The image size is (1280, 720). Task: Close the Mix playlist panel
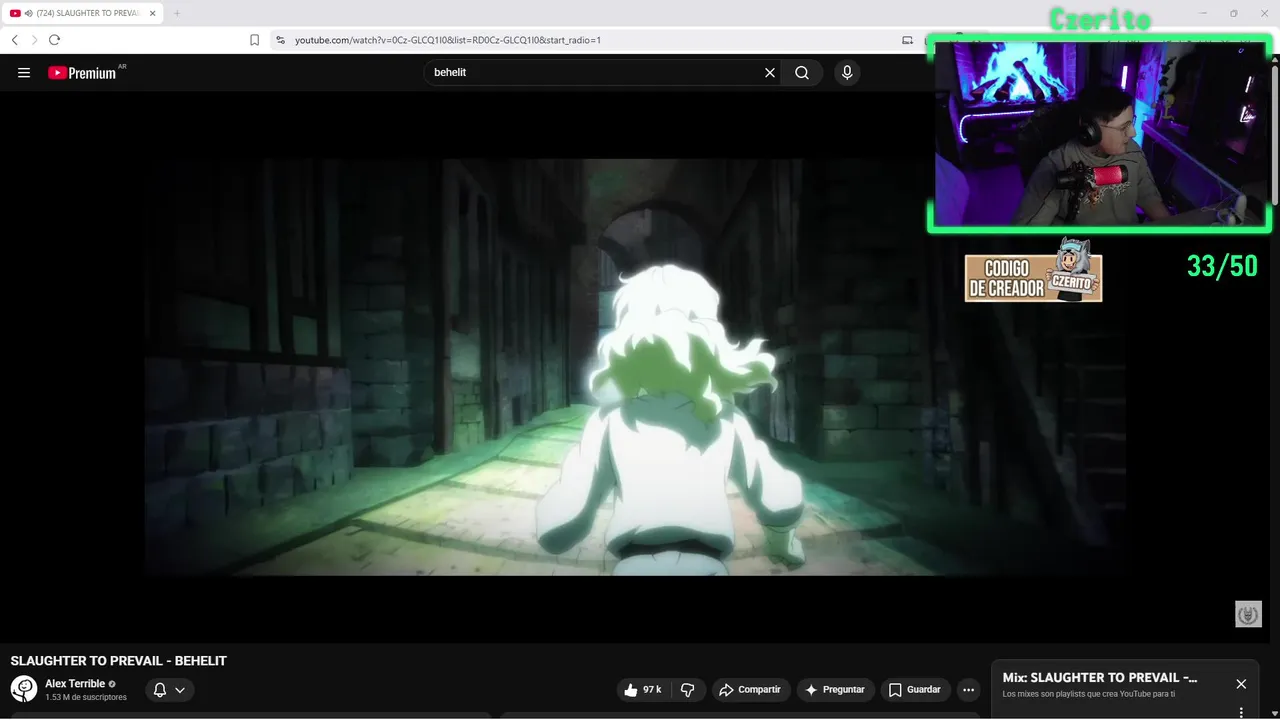pyautogui.click(x=1241, y=684)
